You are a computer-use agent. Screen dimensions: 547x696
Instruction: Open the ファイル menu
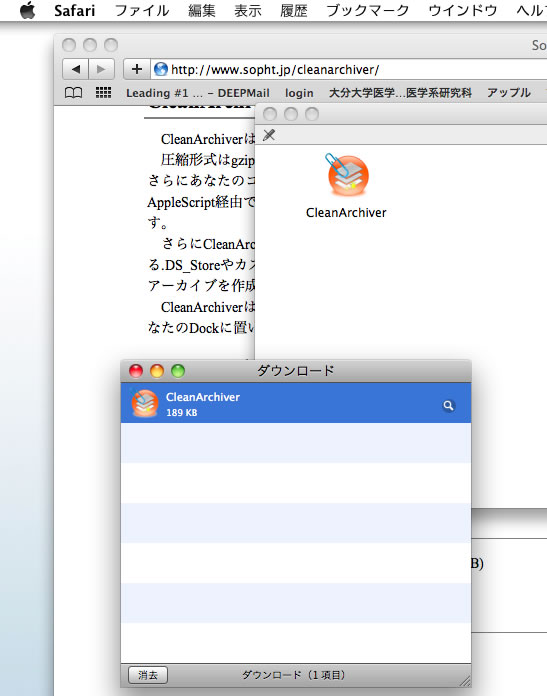(142, 10)
